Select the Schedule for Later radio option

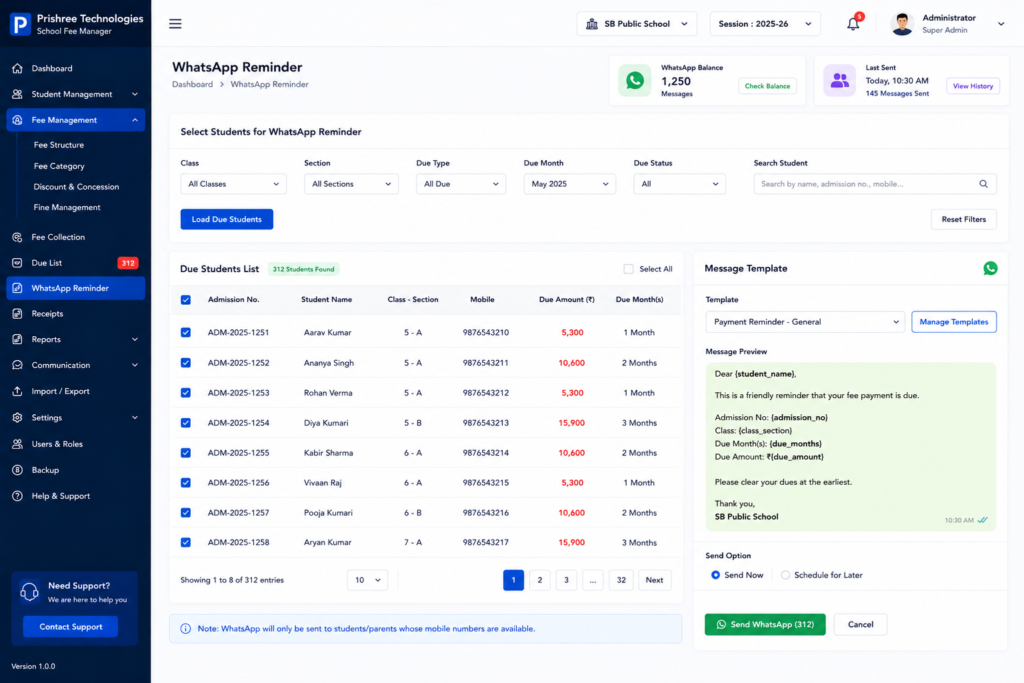[785, 575]
